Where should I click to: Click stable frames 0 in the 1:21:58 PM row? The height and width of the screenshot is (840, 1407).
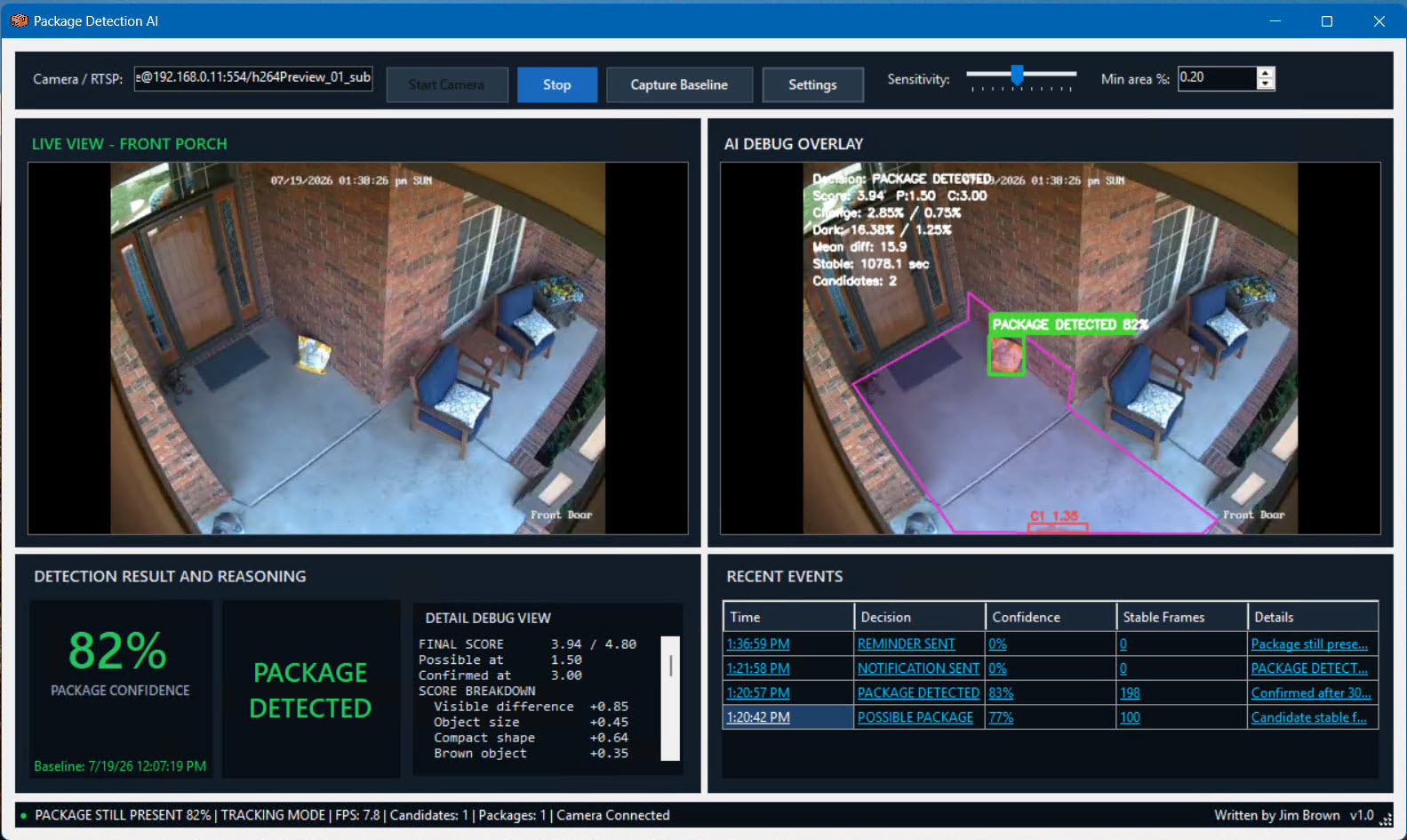[x=1123, y=668]
